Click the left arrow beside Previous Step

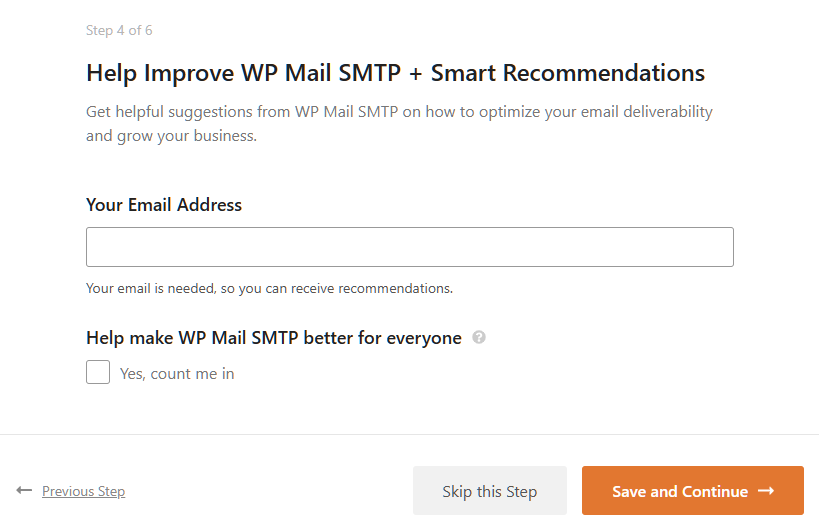(24, 491)
